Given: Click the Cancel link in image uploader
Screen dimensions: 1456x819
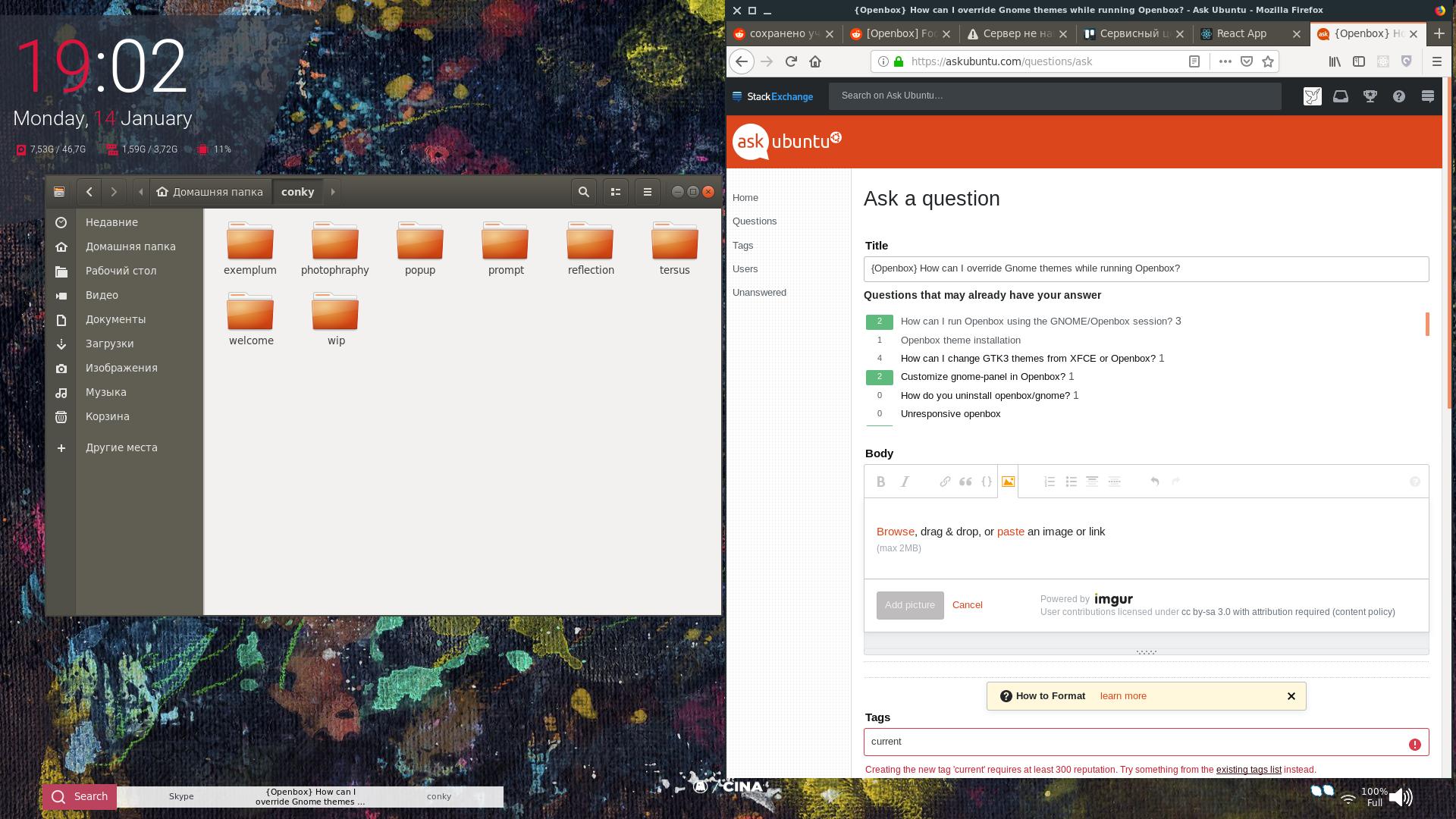Looking at the screenshot, I should coord(967,605).
